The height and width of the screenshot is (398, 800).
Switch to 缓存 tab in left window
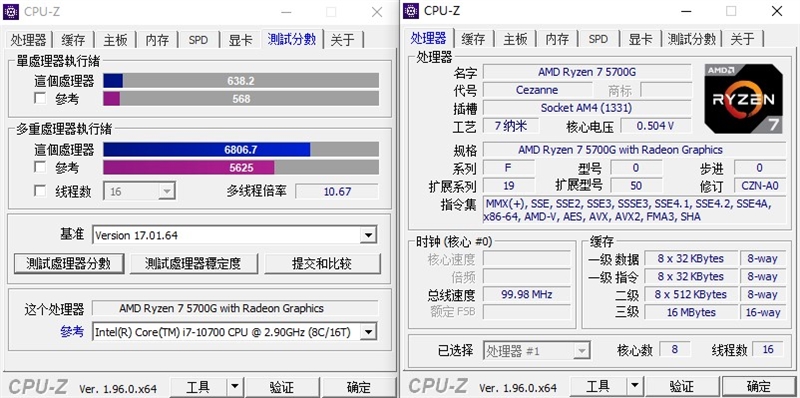(73, 40)
